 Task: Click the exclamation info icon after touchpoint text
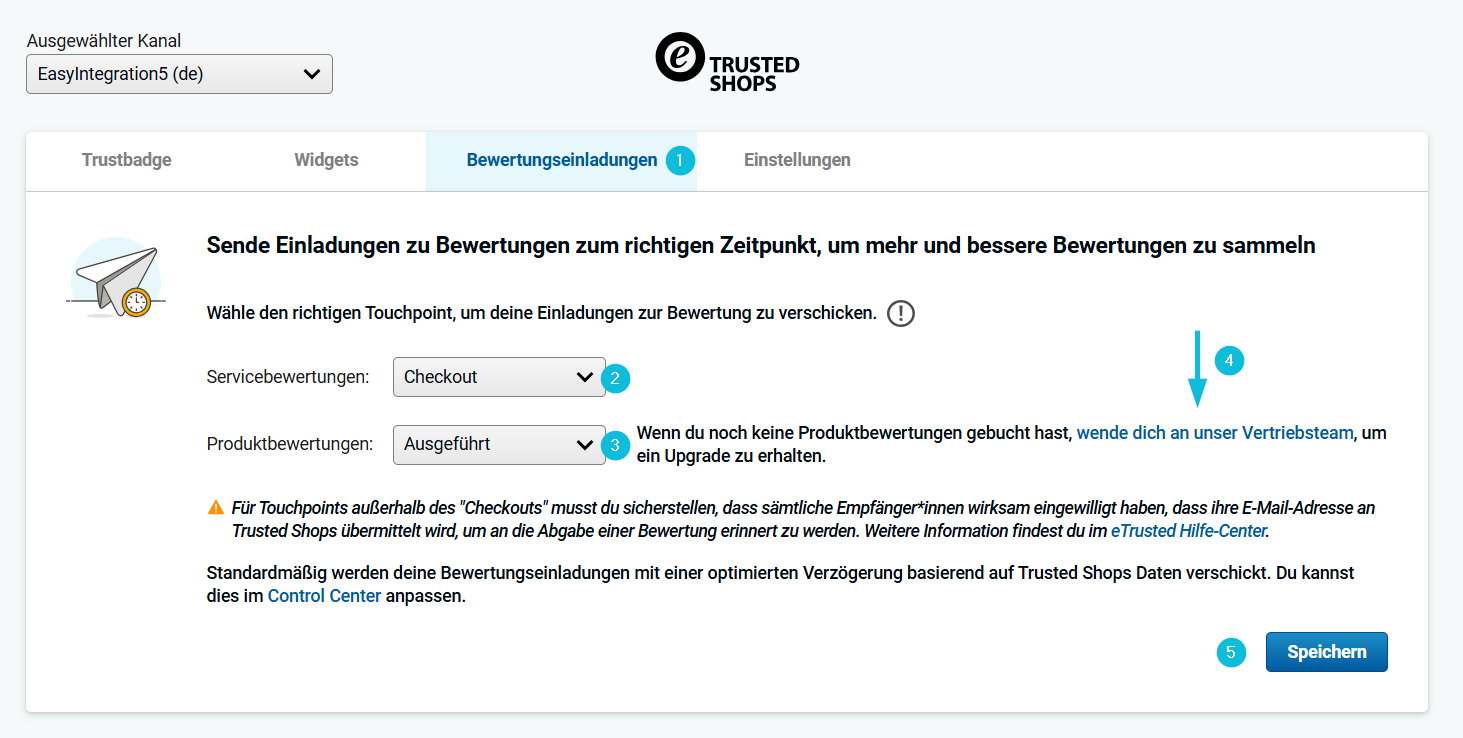click(x=900, y=314)
